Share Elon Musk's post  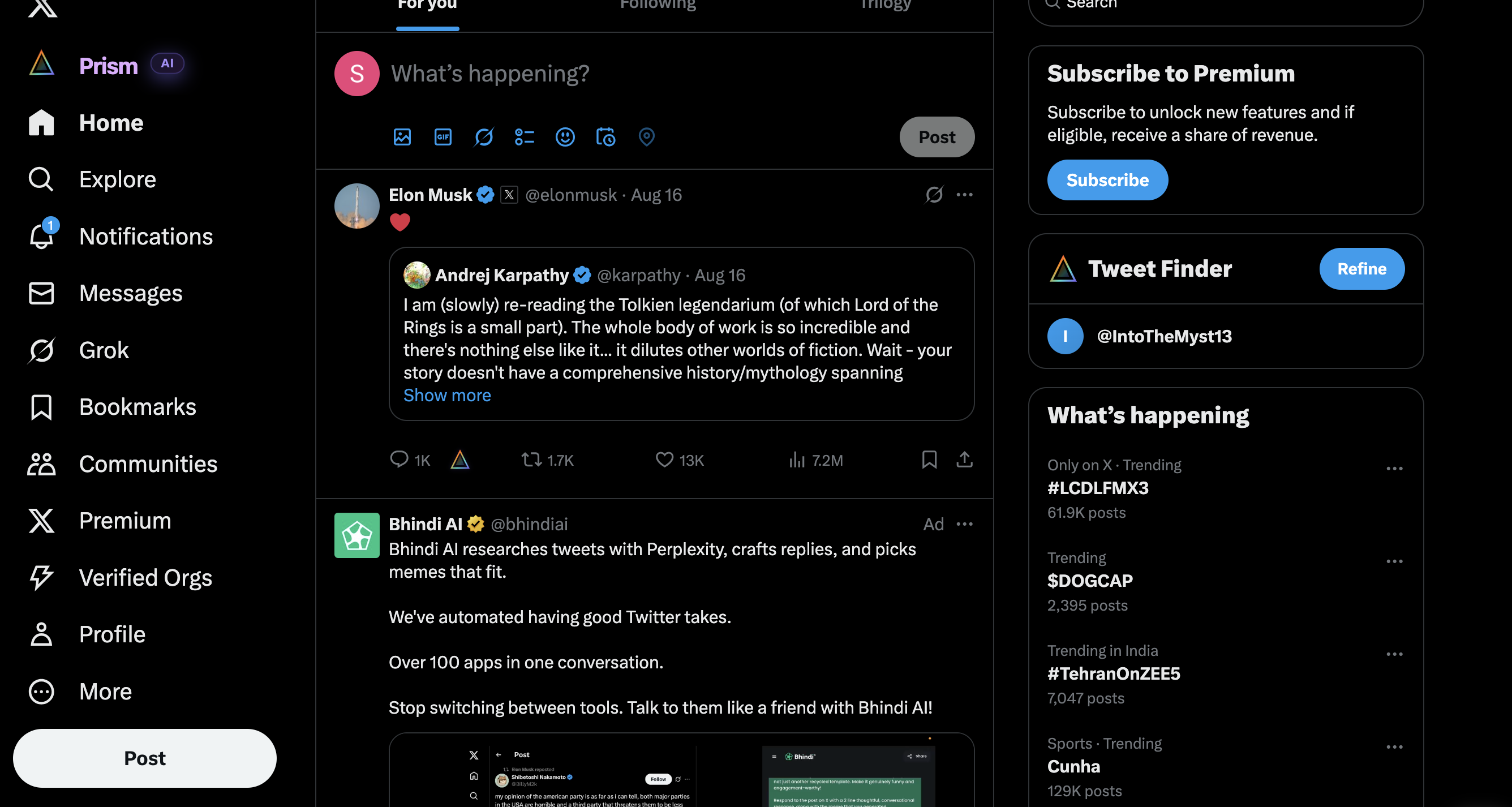pyautogui.click(x=964, y=460)
